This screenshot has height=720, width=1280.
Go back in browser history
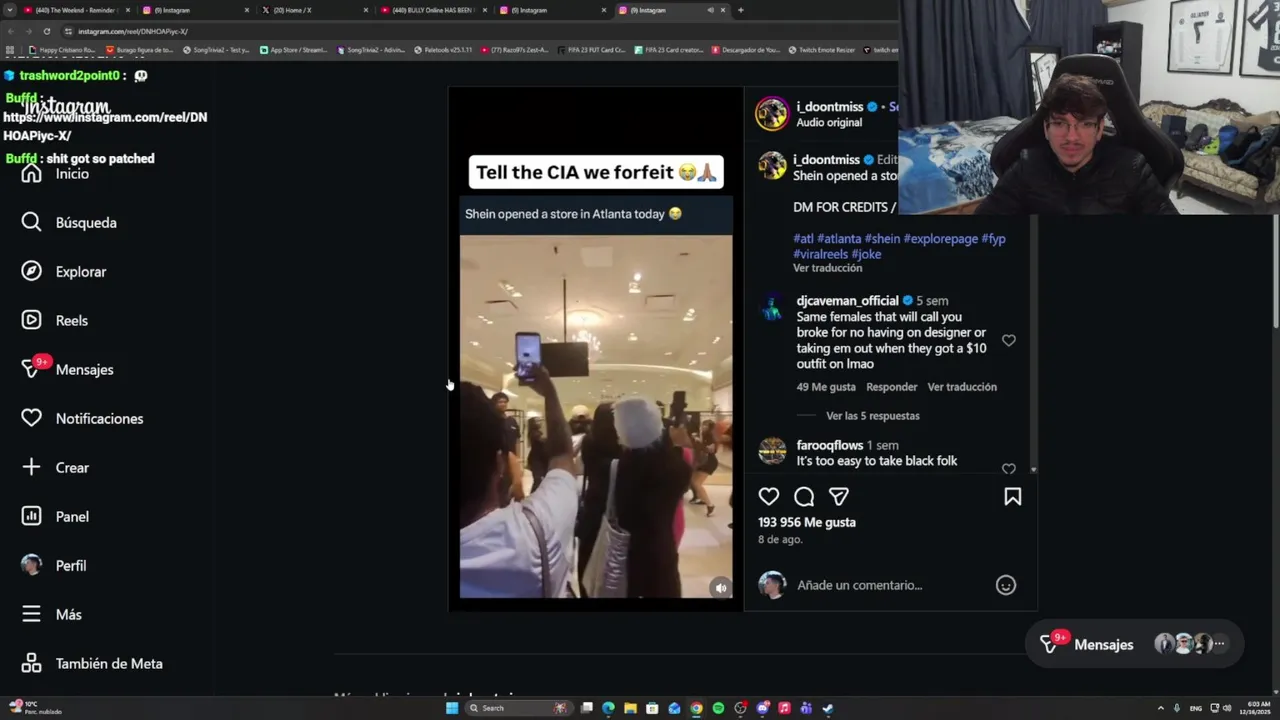point(10,31)
